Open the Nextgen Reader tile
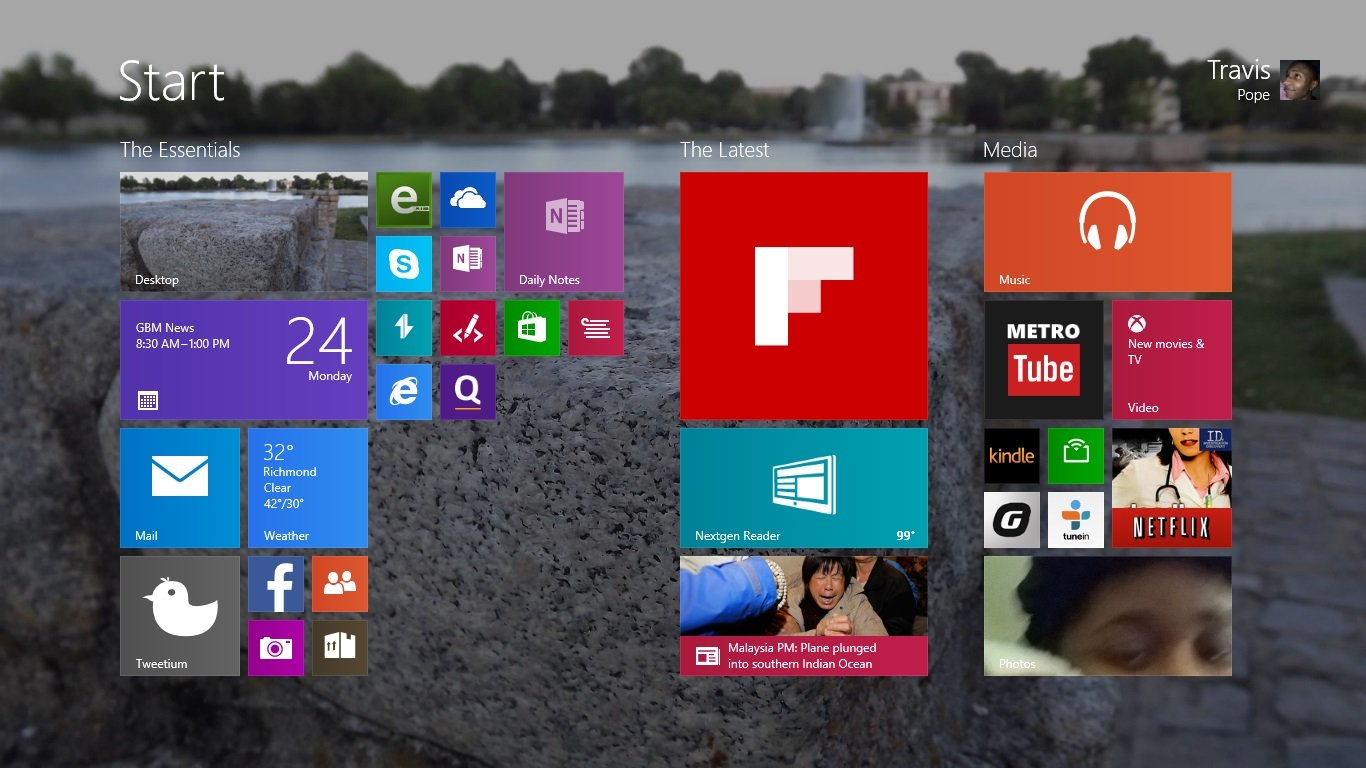The image size is (1366, 768). pyautogui.click(x=804, y=488)
